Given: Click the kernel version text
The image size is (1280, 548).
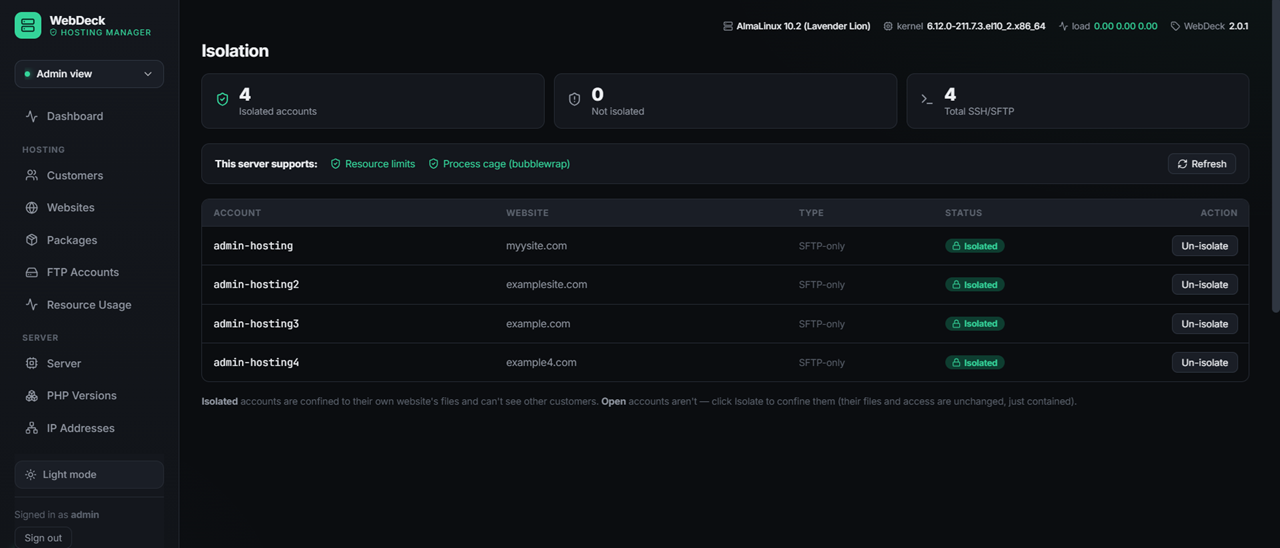Looking at the screenshot, I should click(986, 26).
